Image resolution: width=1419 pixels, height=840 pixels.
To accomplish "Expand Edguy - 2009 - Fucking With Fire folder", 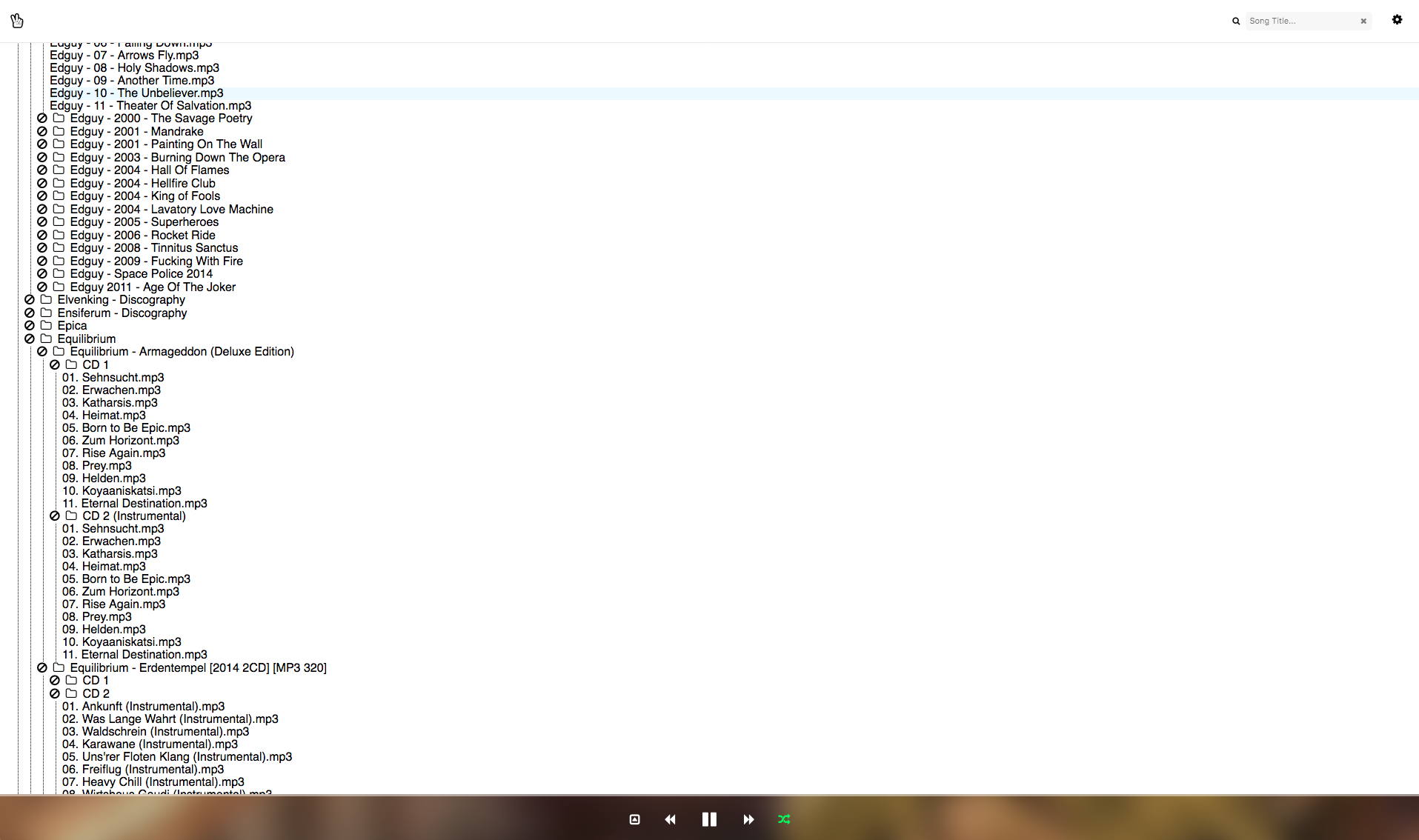I will 156,261.
